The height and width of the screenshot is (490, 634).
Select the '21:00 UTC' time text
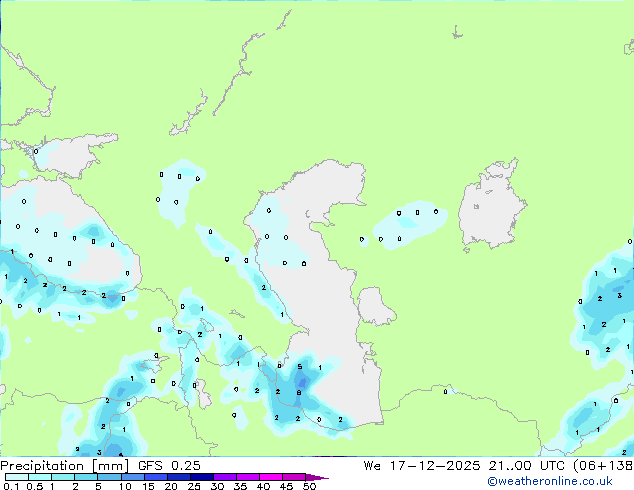pos(526,466)
